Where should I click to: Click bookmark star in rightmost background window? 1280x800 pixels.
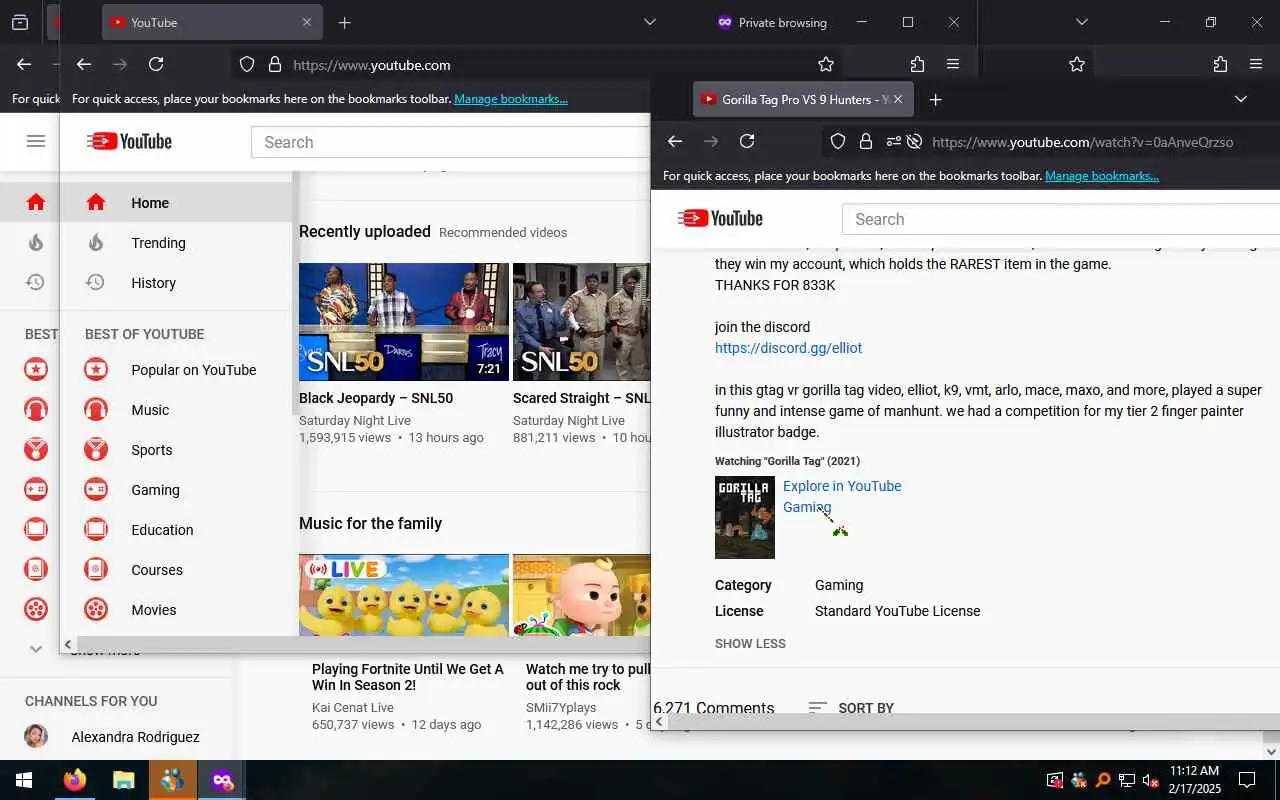click(x=1077, y=64)
